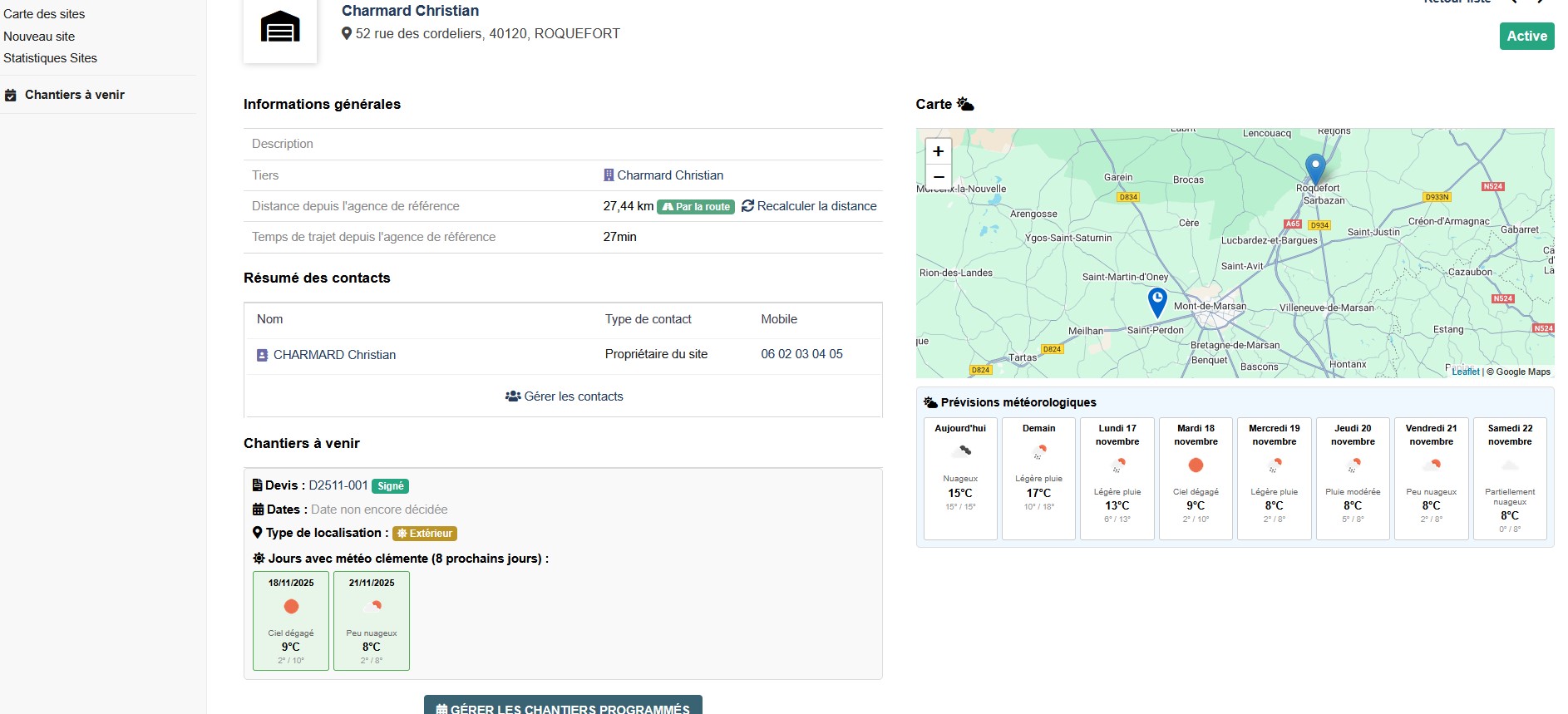Click the Rion-des-Landes label on the map
This screenshot has height=714, width=1568.
[x=956, y=273]
